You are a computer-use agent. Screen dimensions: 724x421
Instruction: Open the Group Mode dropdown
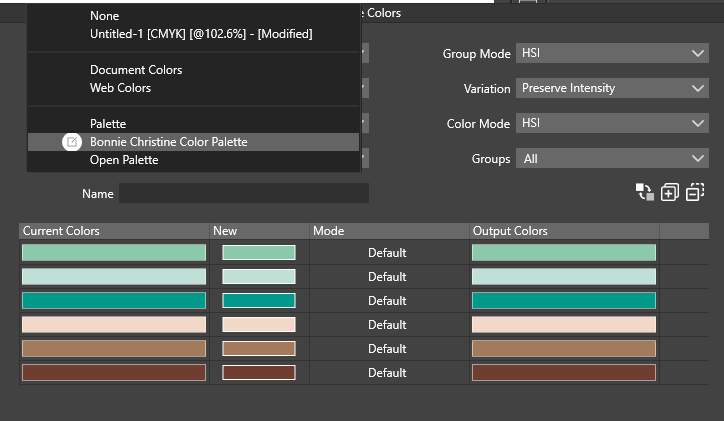612,54
